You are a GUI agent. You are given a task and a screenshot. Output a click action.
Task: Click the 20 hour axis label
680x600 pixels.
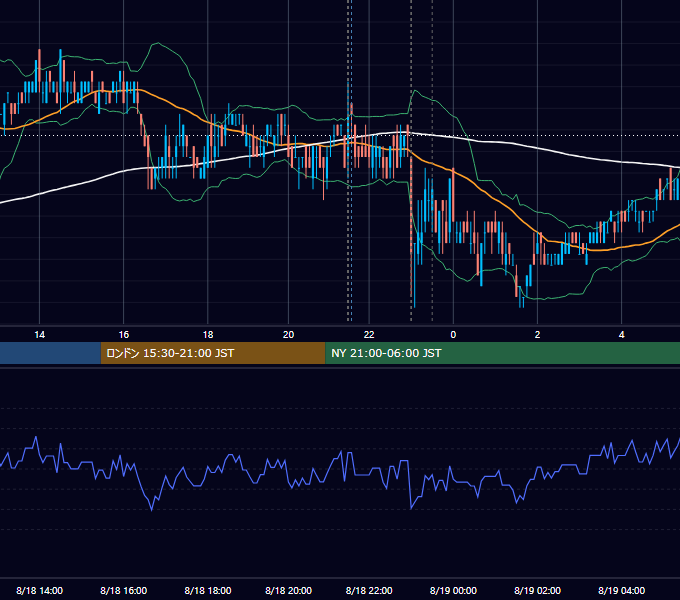[288, 335]
